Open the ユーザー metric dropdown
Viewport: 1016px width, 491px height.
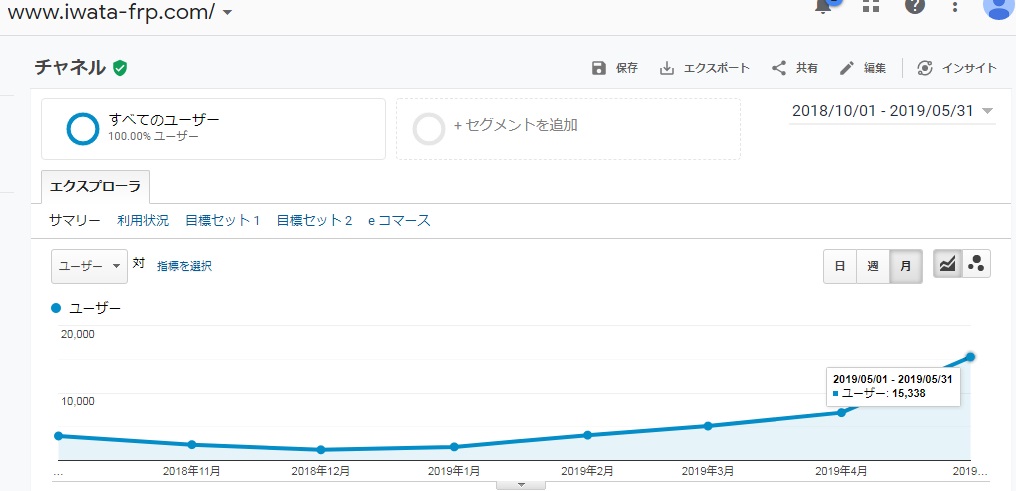pyautogui.click(x=89, y=266)
